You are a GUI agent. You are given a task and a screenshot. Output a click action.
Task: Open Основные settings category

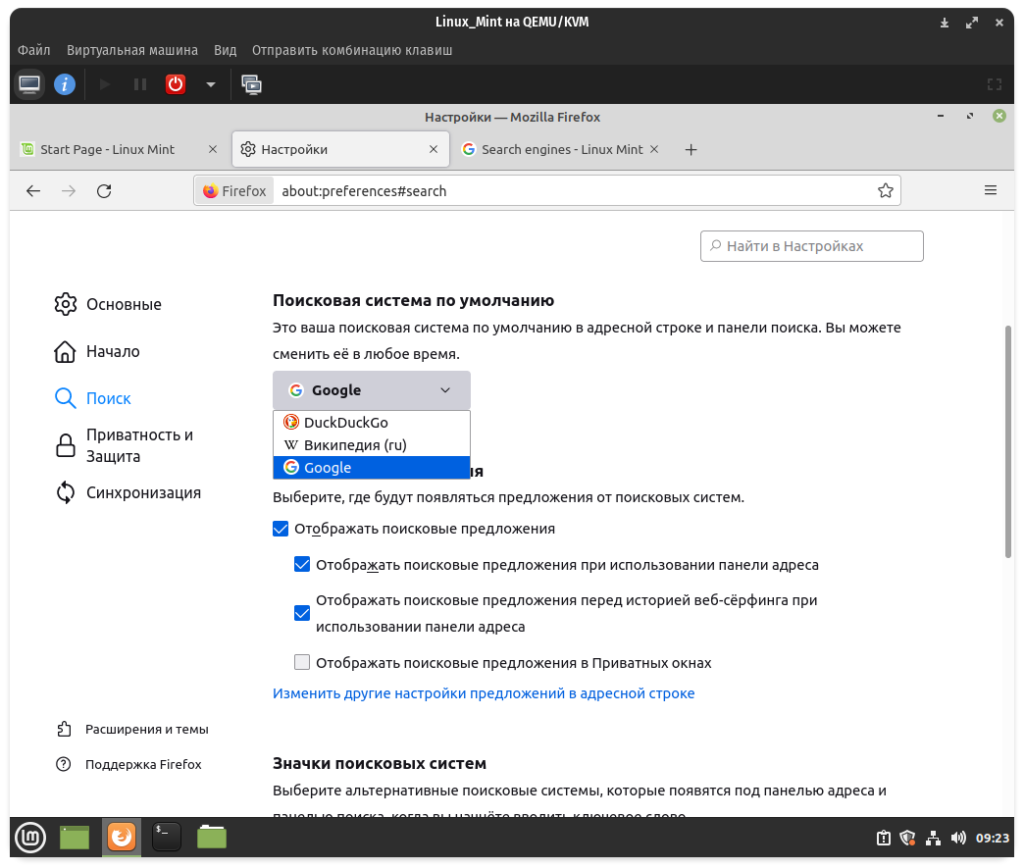[108, 304]
